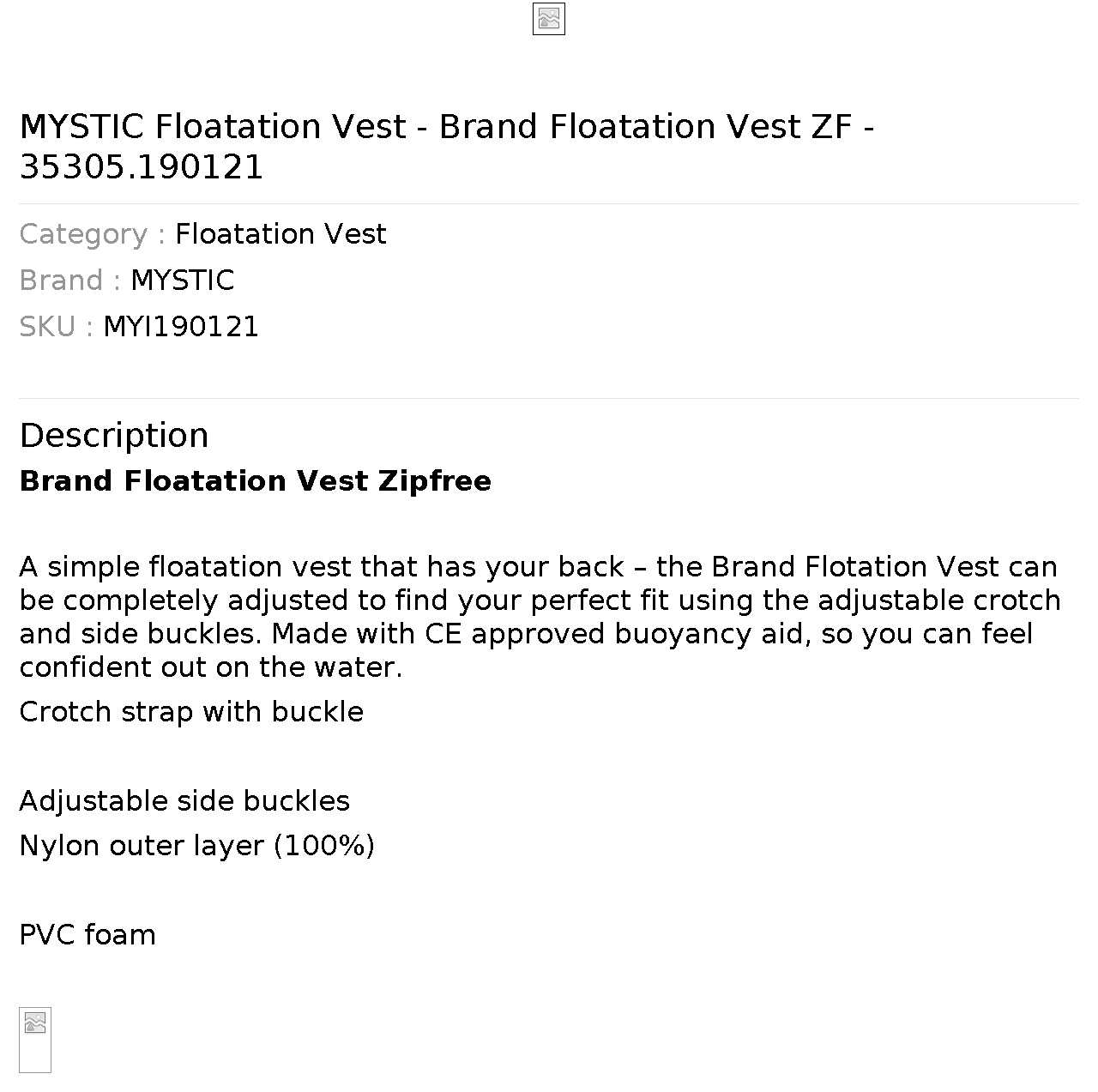Click the paragraph starting 'A simple floatation vest'

pyautogui.click(x=540, y=617)
